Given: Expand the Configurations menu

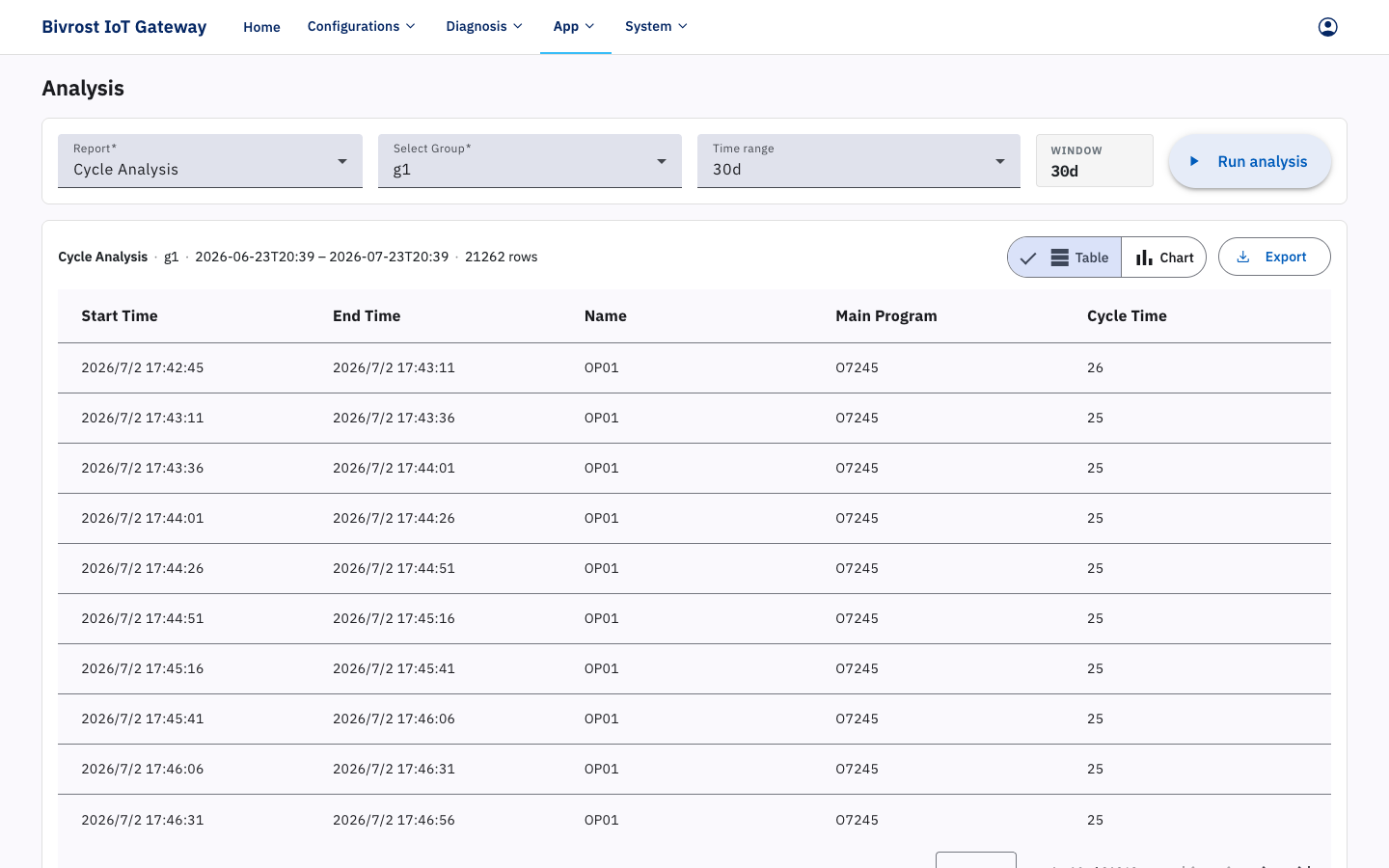Looking at the screenshot, I should click(x=362, y=26).
